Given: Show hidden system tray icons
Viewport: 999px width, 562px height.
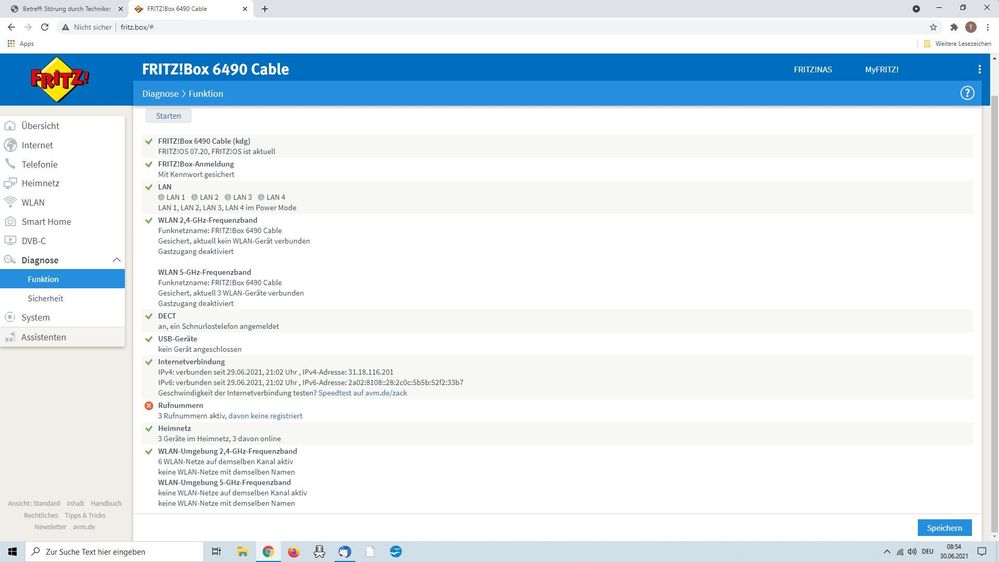Looking at the screenshot, I should pyautogui.click(x=886, y=551).
